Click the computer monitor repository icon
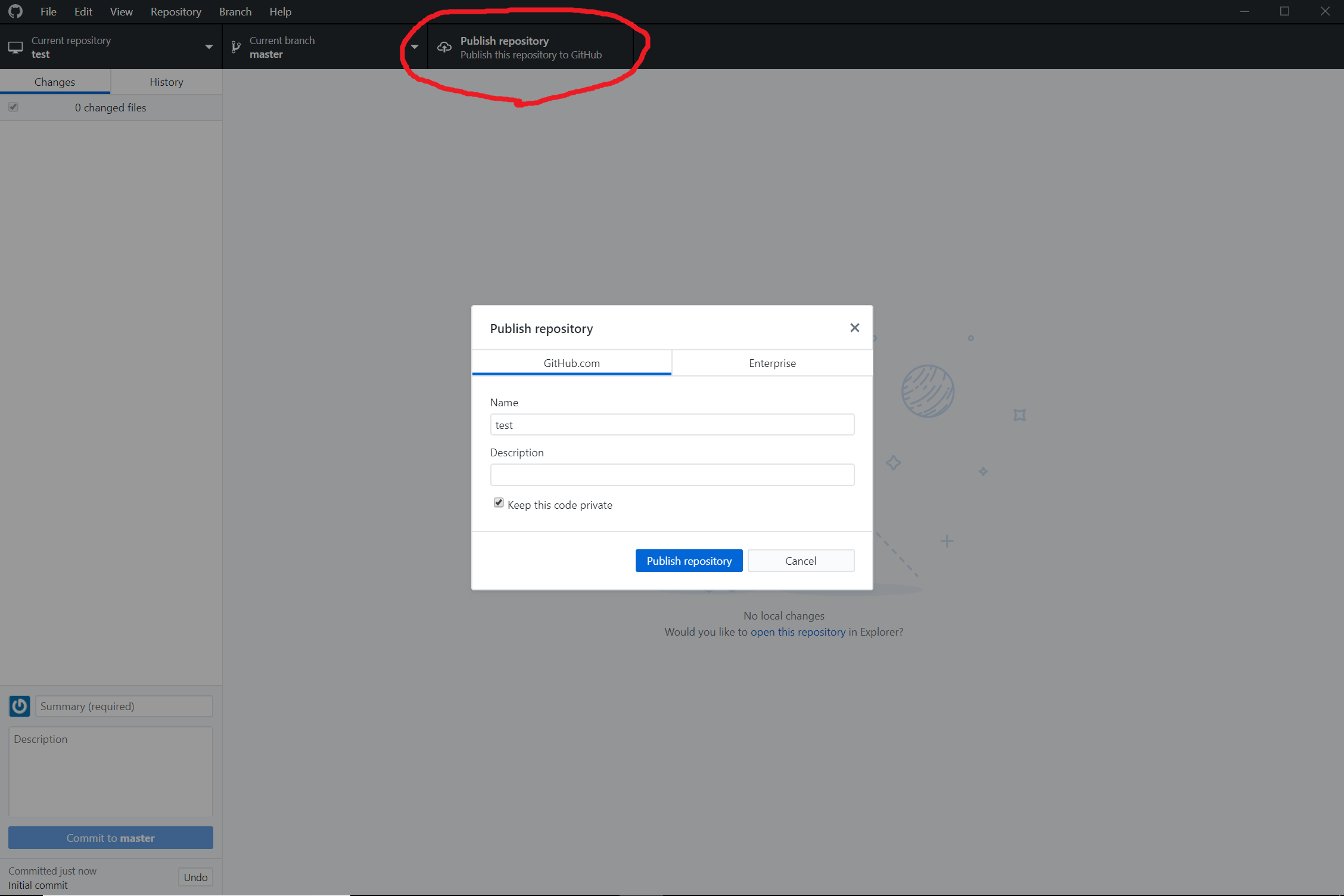 click(x=15, y=47)
